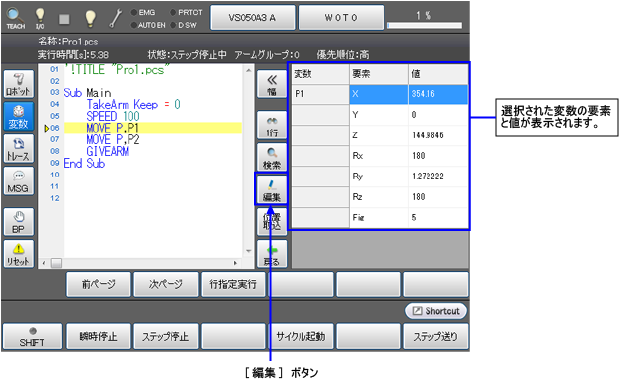Viewport: 619px width, 379px height.
Task: Toggle the stop square in top toolbar
Action: [x=64, y=19]
